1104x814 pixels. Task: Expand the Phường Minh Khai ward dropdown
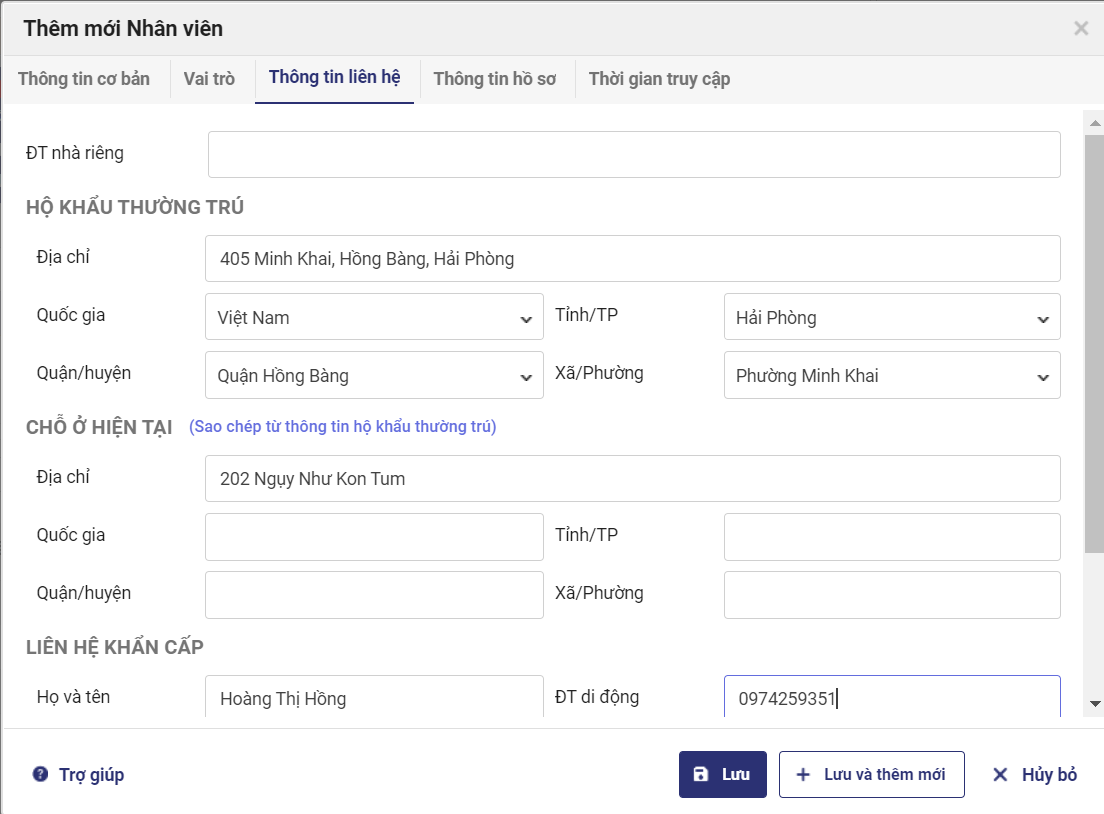click(891, 376)
